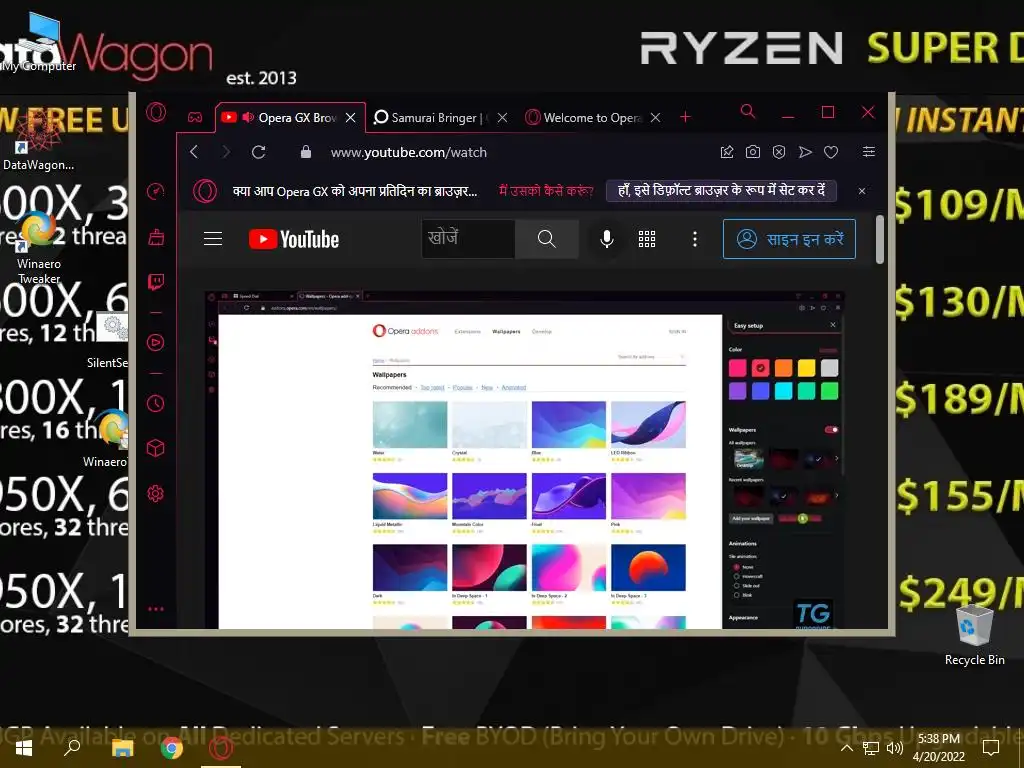Open a new tab with plus button

[x=685, y=117]
